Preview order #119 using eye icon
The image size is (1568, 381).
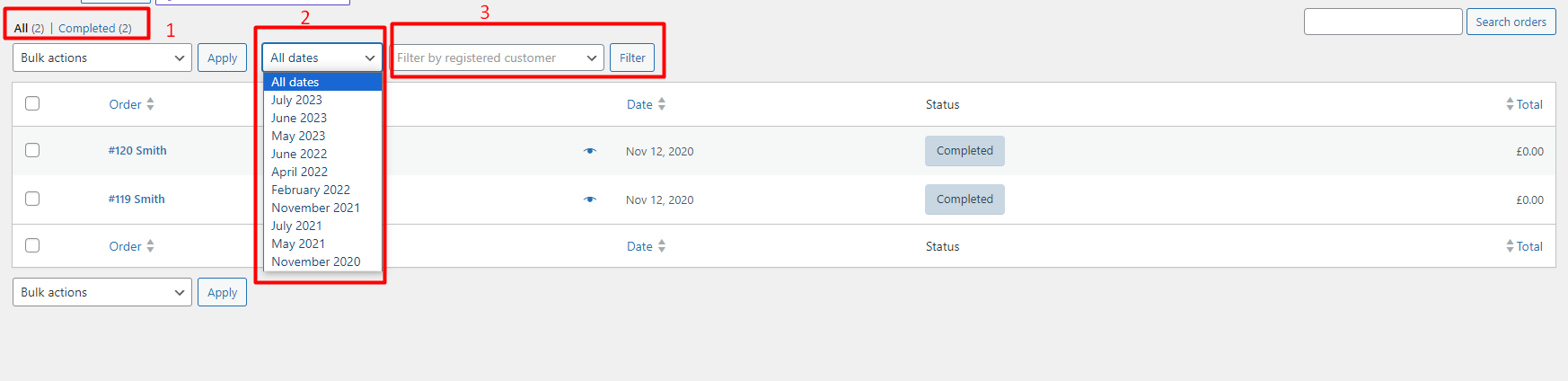click(590, 199)
